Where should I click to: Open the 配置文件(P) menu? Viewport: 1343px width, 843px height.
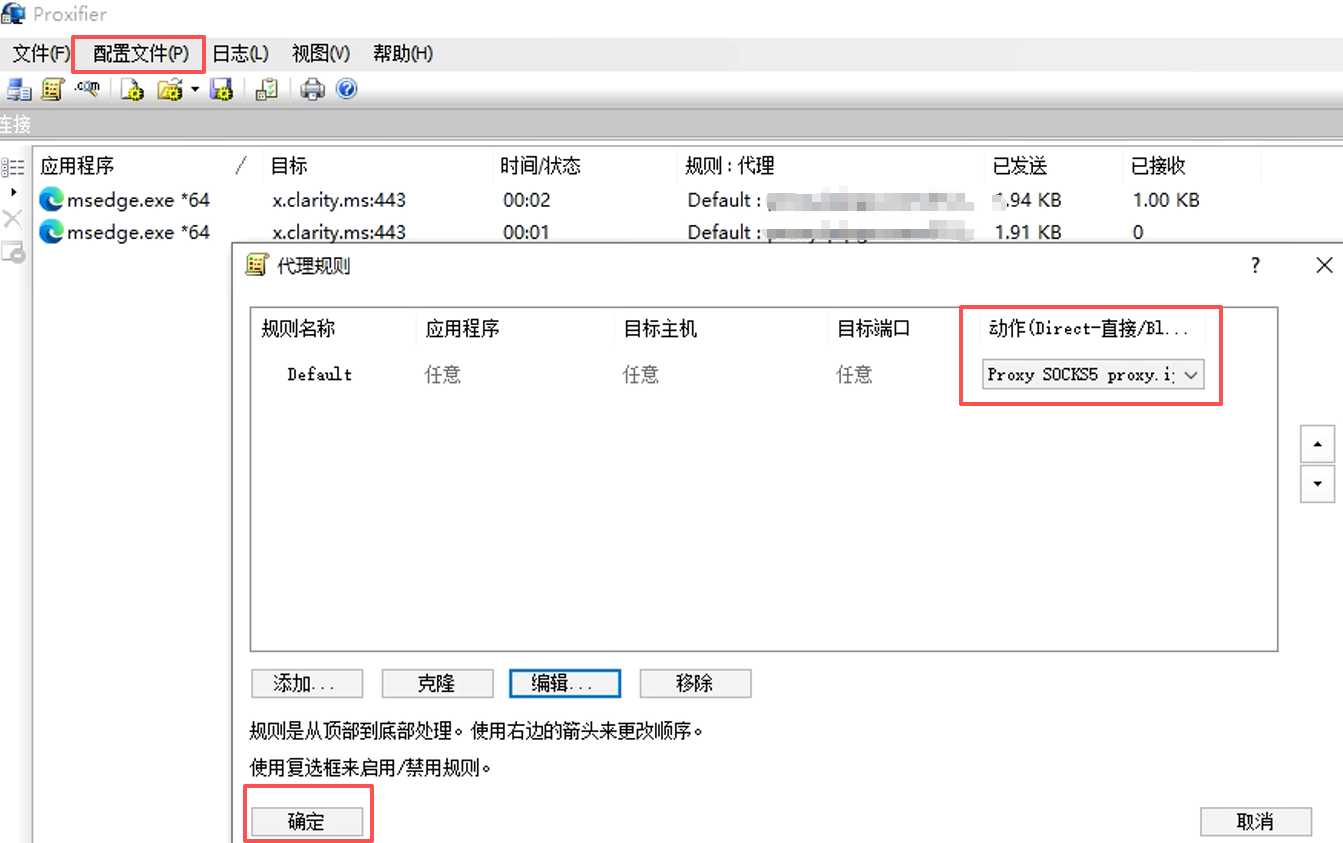140,54
